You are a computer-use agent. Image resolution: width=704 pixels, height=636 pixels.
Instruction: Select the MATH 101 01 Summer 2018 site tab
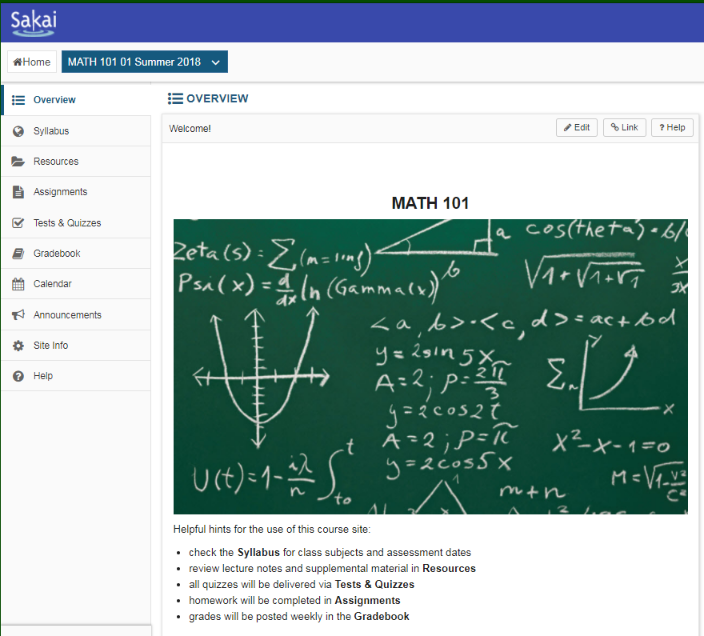[145, 62]
